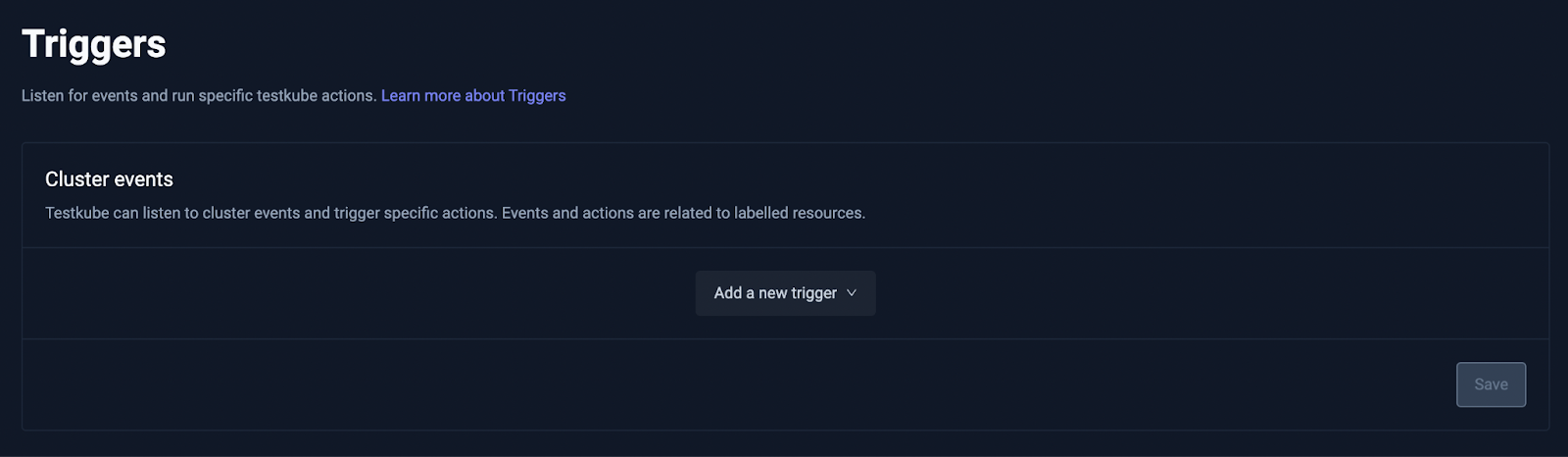Click the chevron icon beside Add a new trigger
The image size is (1568, 457).
[x=851, y=293]
